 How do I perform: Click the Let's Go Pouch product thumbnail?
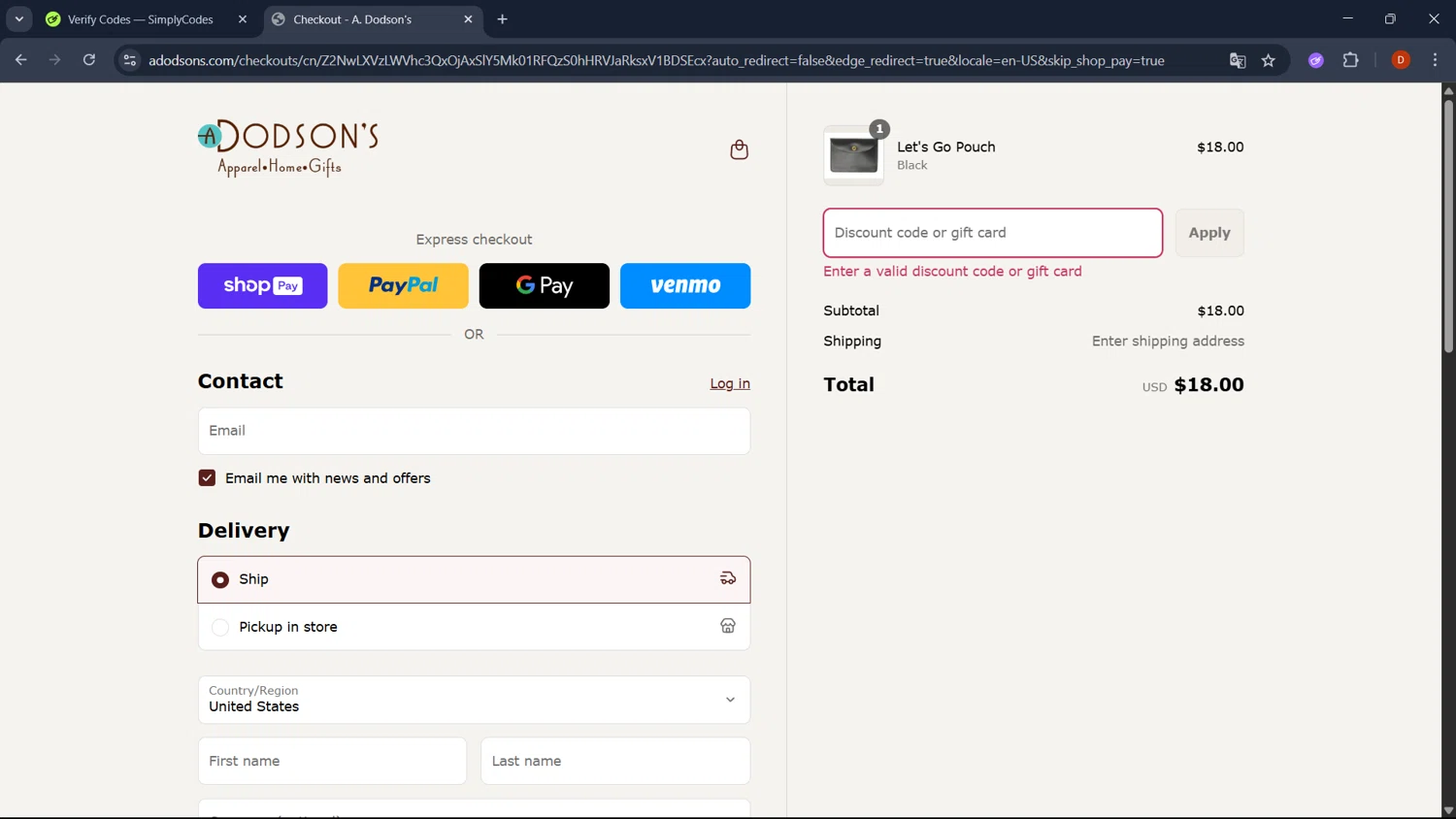[853, 155]
